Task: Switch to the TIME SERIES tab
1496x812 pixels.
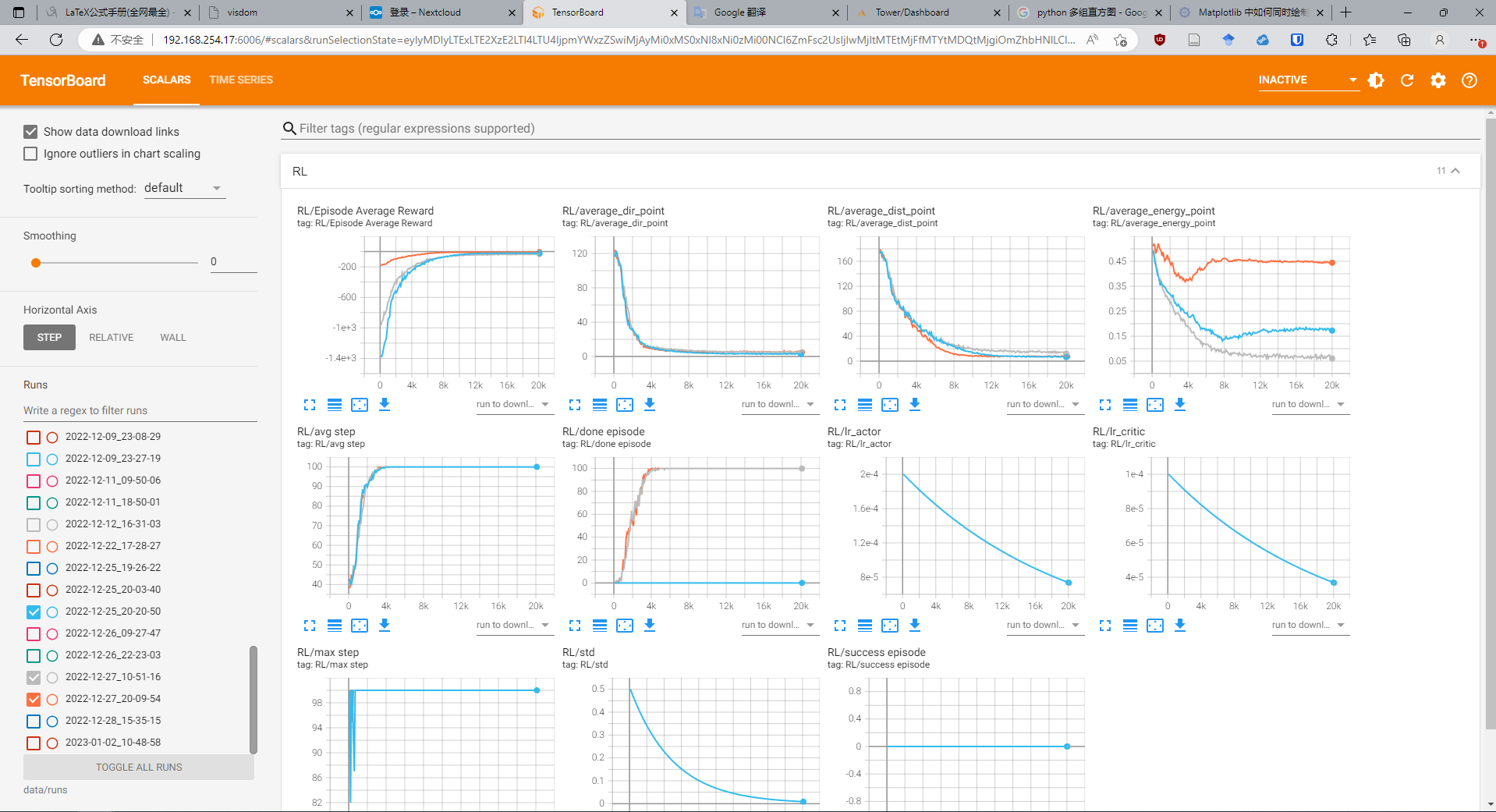Action: pos(241,80)
